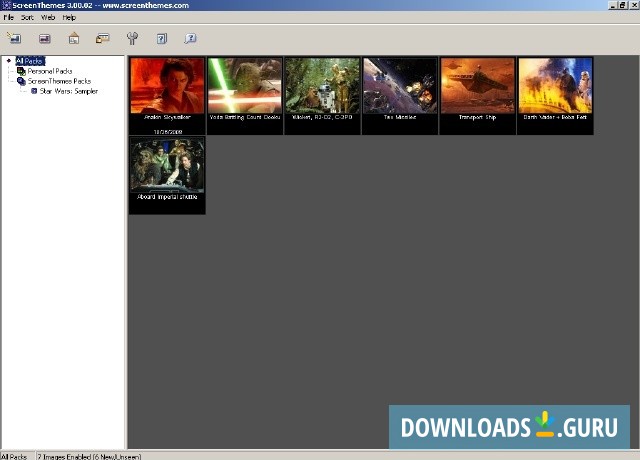Click the house-shaped toolbar icon
The width and height of the screenshot is (640, 460).
coord(74,38)
